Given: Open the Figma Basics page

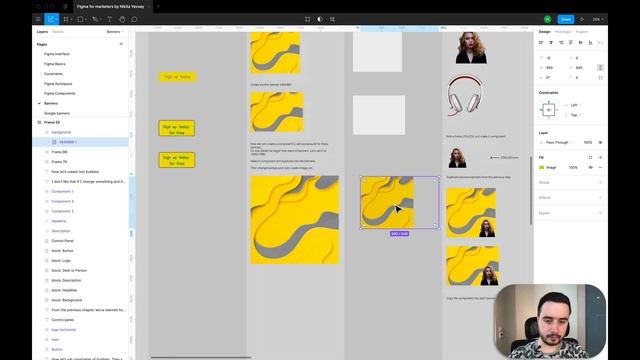Looking at the screenshot, I should (x=55, y=64).
